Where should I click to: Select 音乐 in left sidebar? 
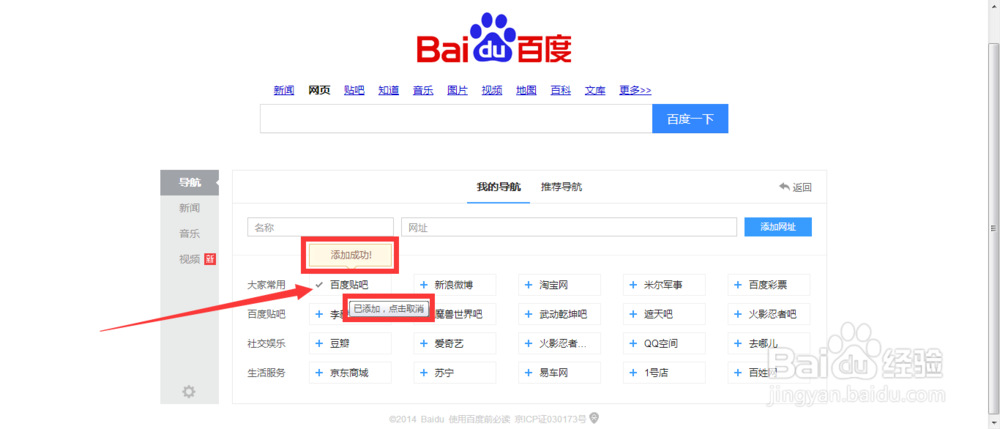pyautogui.click(x=189, y=233)
